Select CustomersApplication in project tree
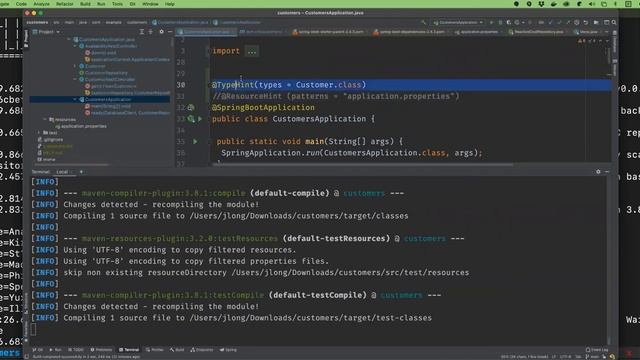 click(108, 99)
